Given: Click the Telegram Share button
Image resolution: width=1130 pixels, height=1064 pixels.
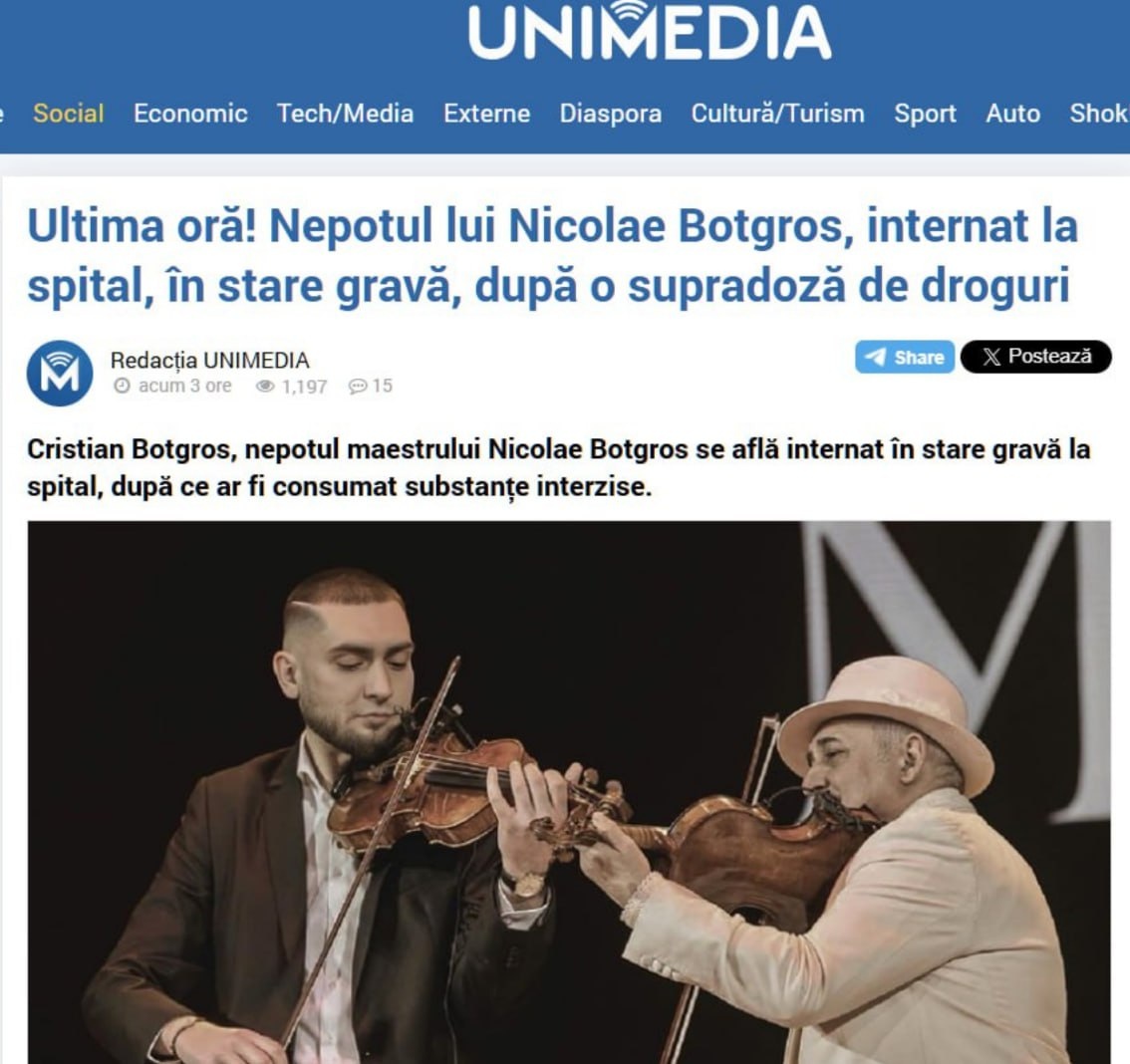Looking at the screenshot, I should click(x=905, y=357).
